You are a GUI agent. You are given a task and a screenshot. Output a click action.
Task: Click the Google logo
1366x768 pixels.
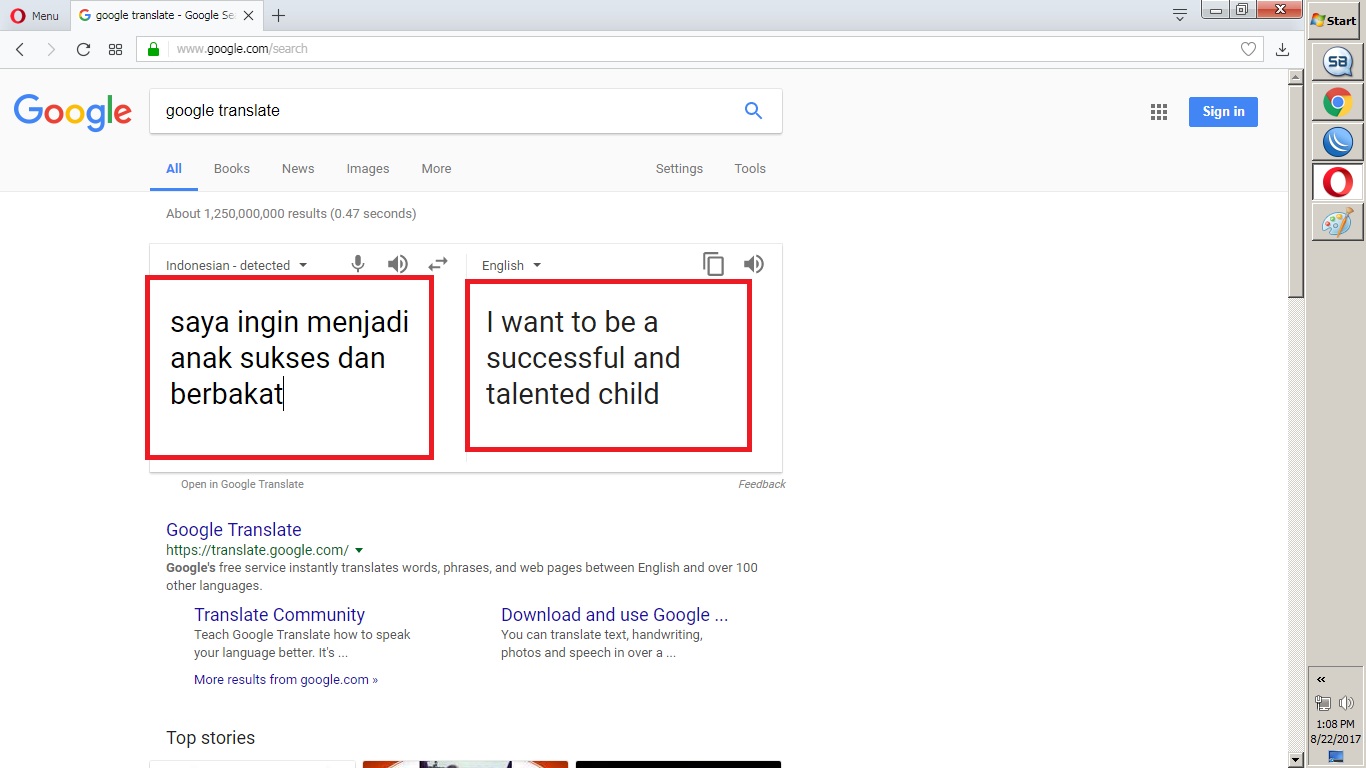point(72,112)
